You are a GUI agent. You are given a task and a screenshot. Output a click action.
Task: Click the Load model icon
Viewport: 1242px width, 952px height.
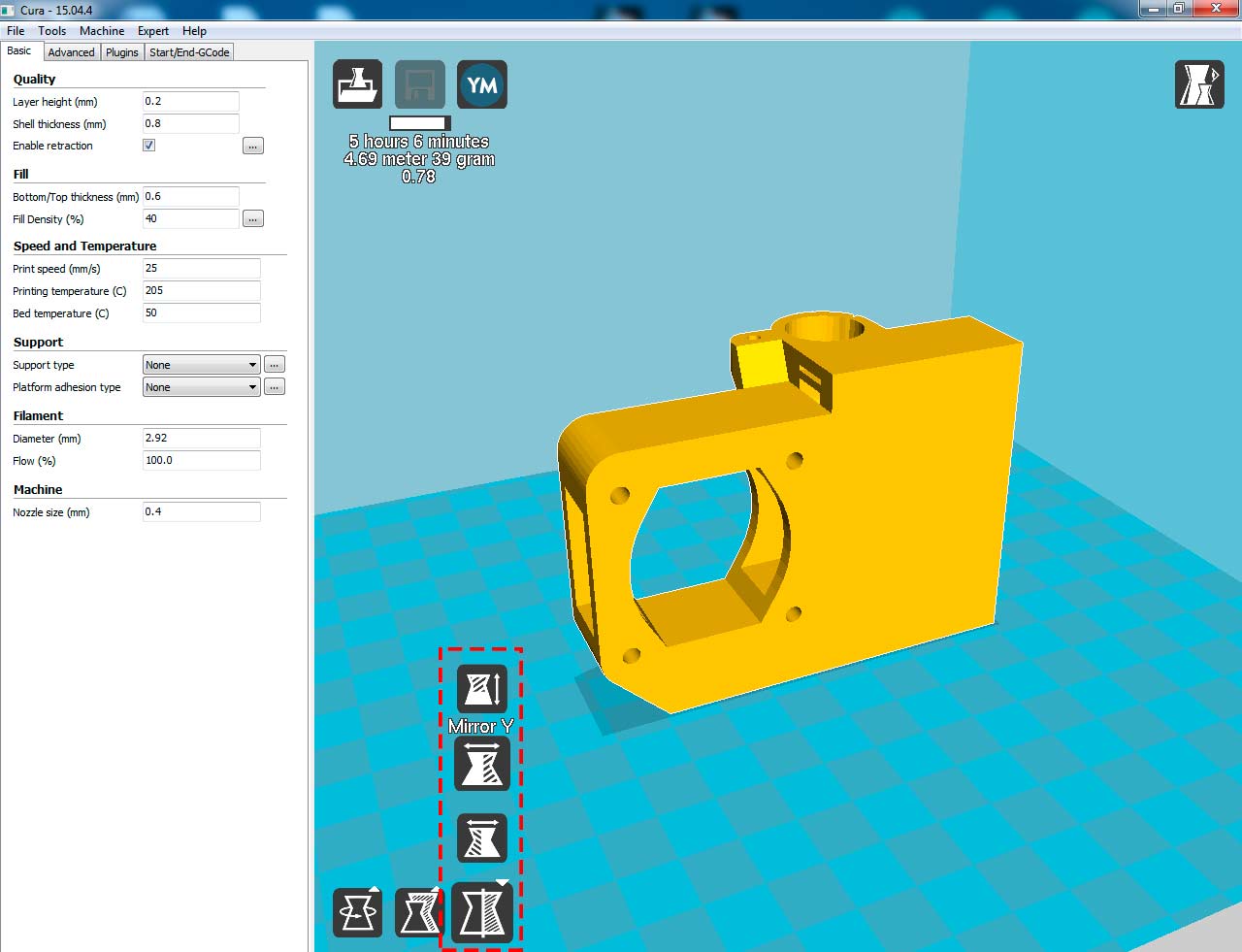click(357, 84)
